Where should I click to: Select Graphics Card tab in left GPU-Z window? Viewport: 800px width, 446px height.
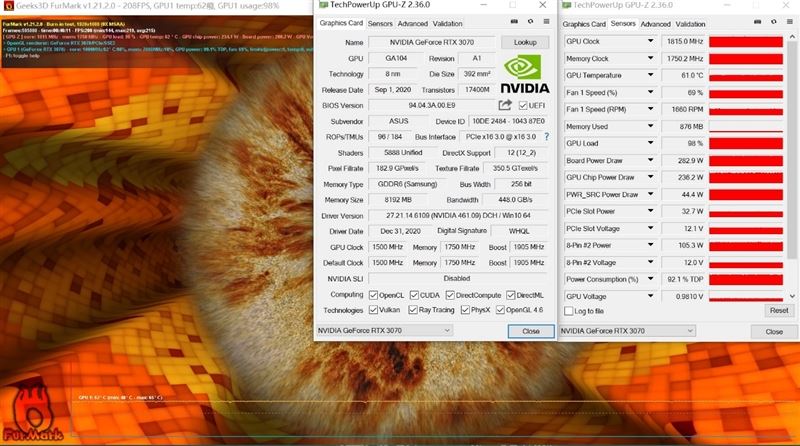341,23
